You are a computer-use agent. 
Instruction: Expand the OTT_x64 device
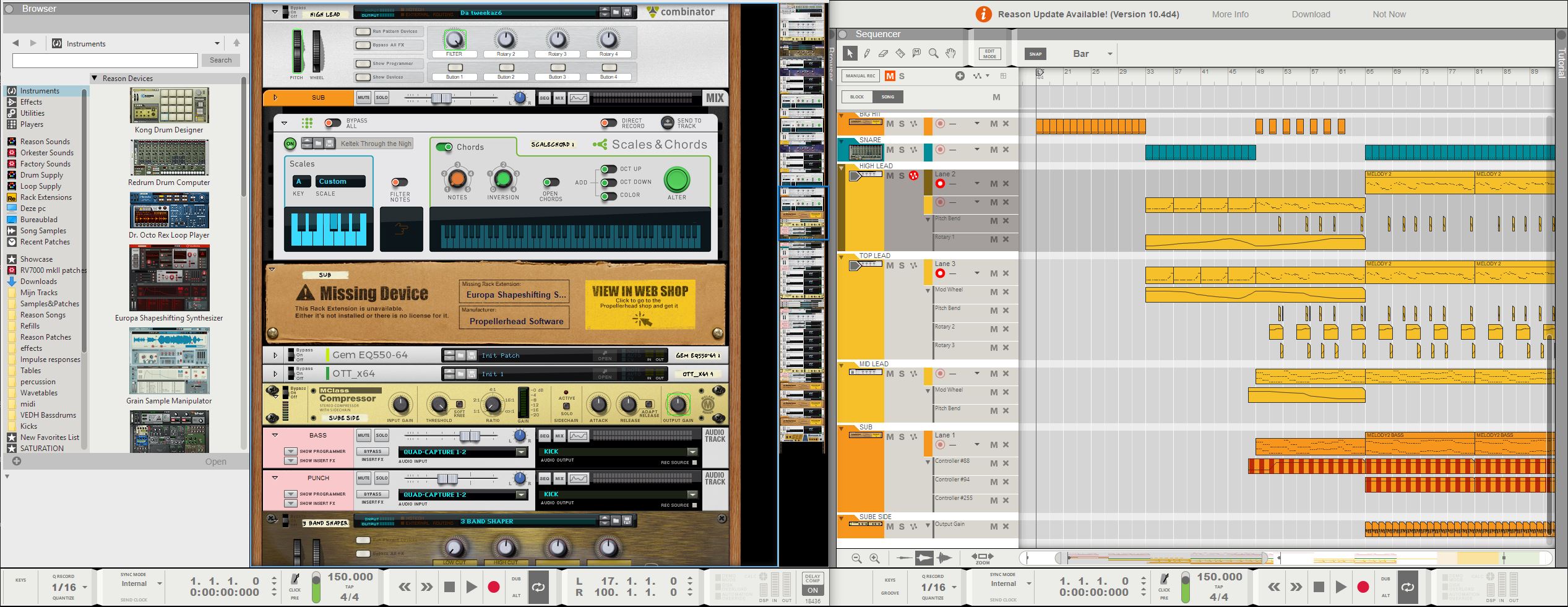[275, 374]
